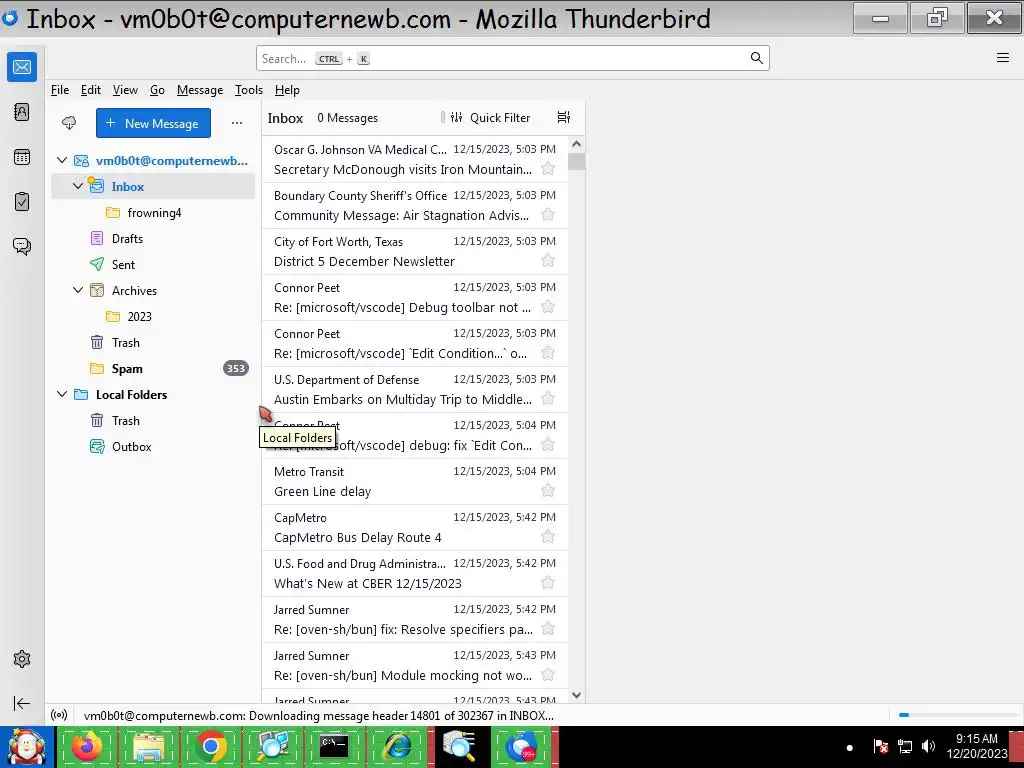This screenshot has height=768, width=1024.
Task: Open the View menu
Action: [125, 90]
